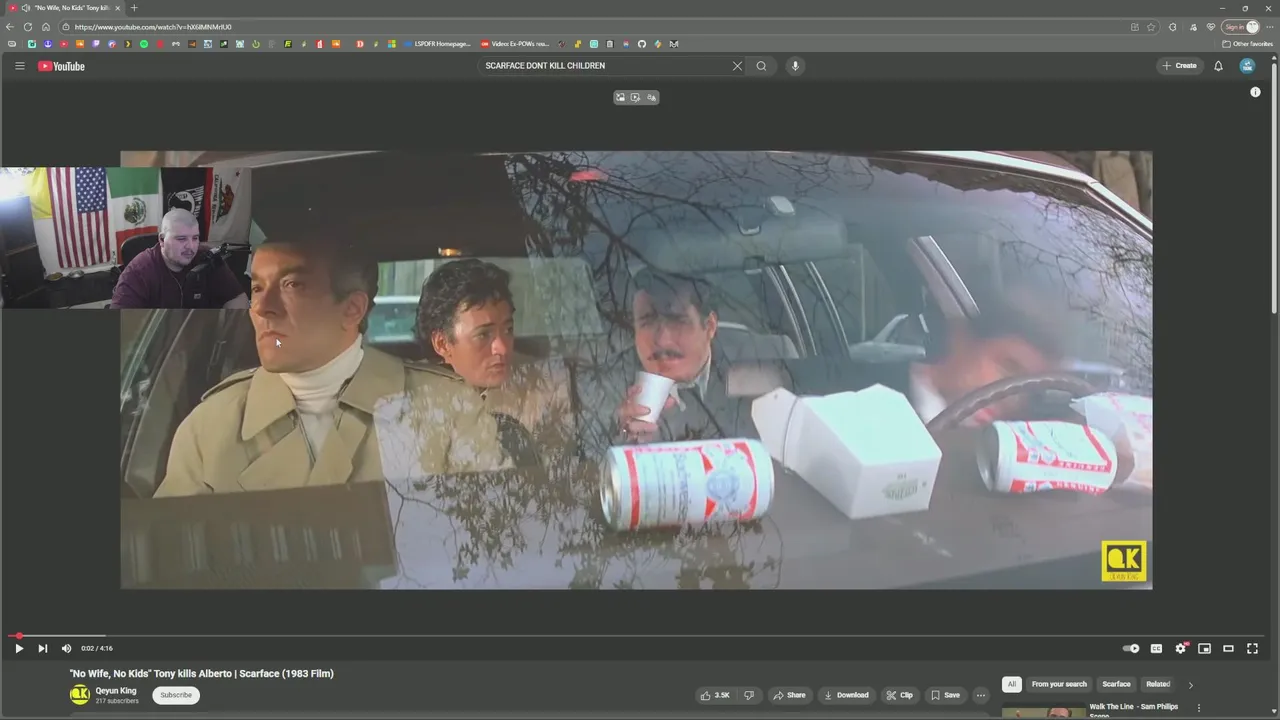The width and height of the screenshot is (1280, 720).
Task: Reload the page
Action: tap(28, 27)
